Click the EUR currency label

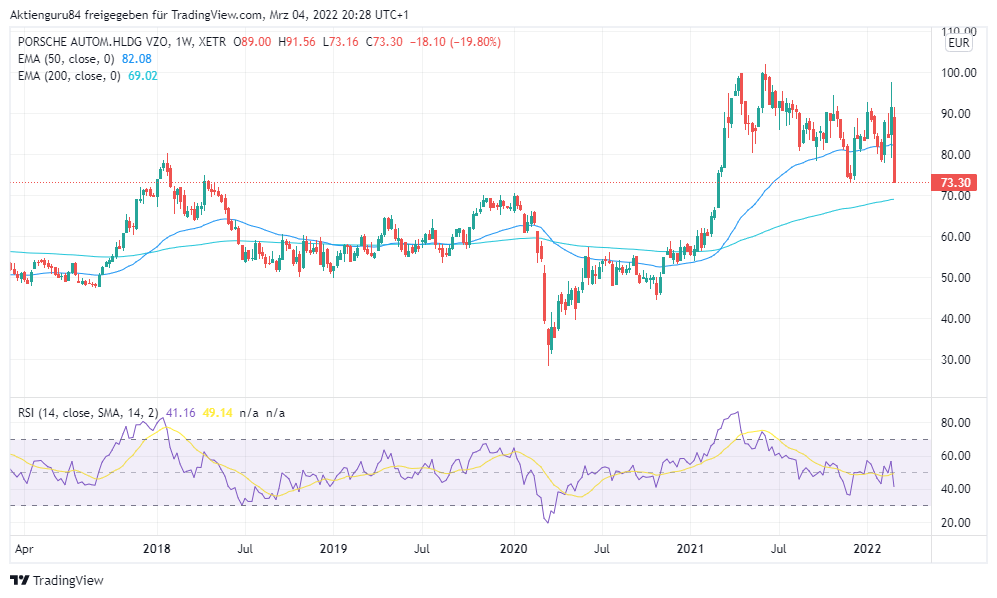(959, 43)
